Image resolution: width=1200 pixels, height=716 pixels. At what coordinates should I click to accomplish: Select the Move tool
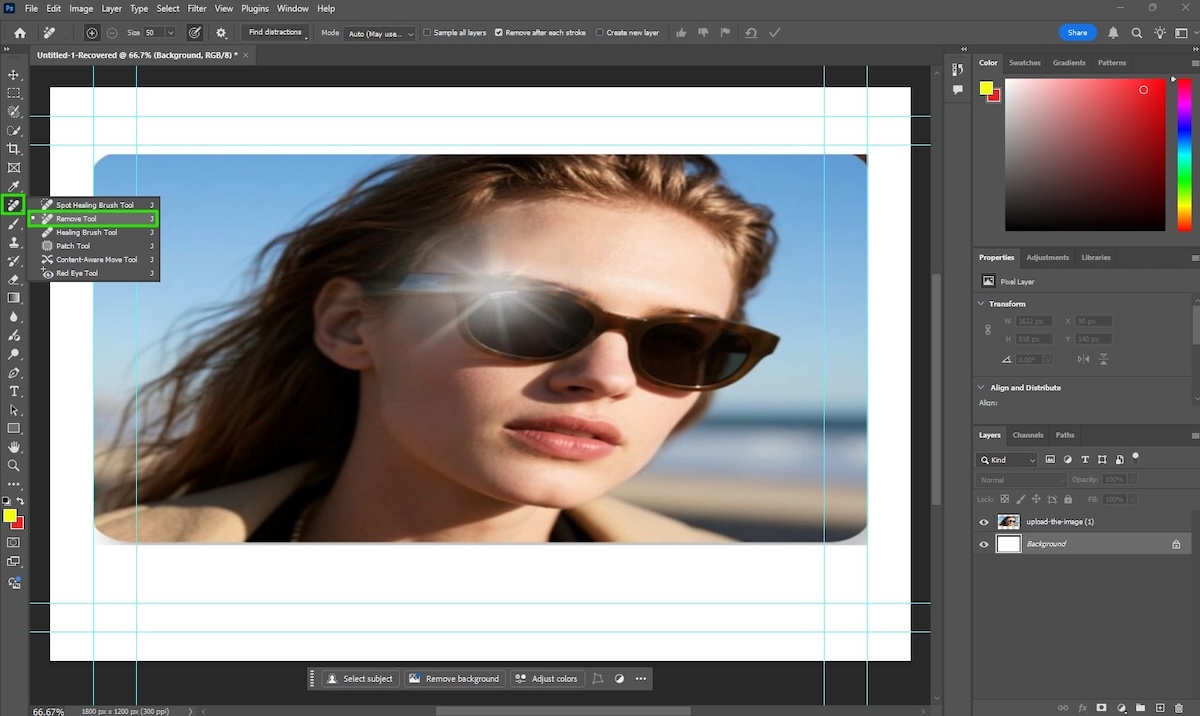coord(14,75)
